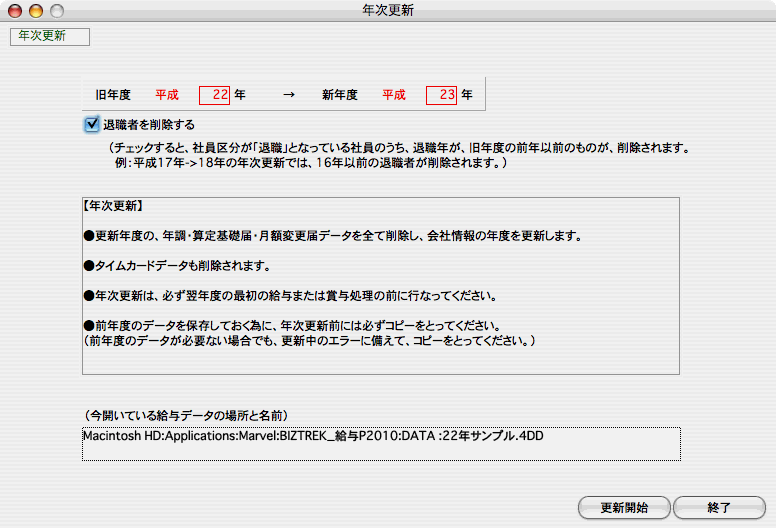Click the 退職者を削除する label text
The image size is (776, 528).
(149, 125)
